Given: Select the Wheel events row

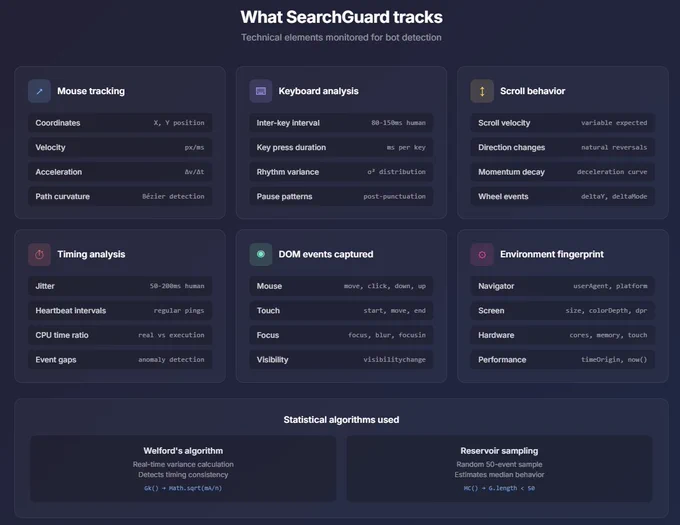Looking at the screenshot, I should [x=562, y=196].
